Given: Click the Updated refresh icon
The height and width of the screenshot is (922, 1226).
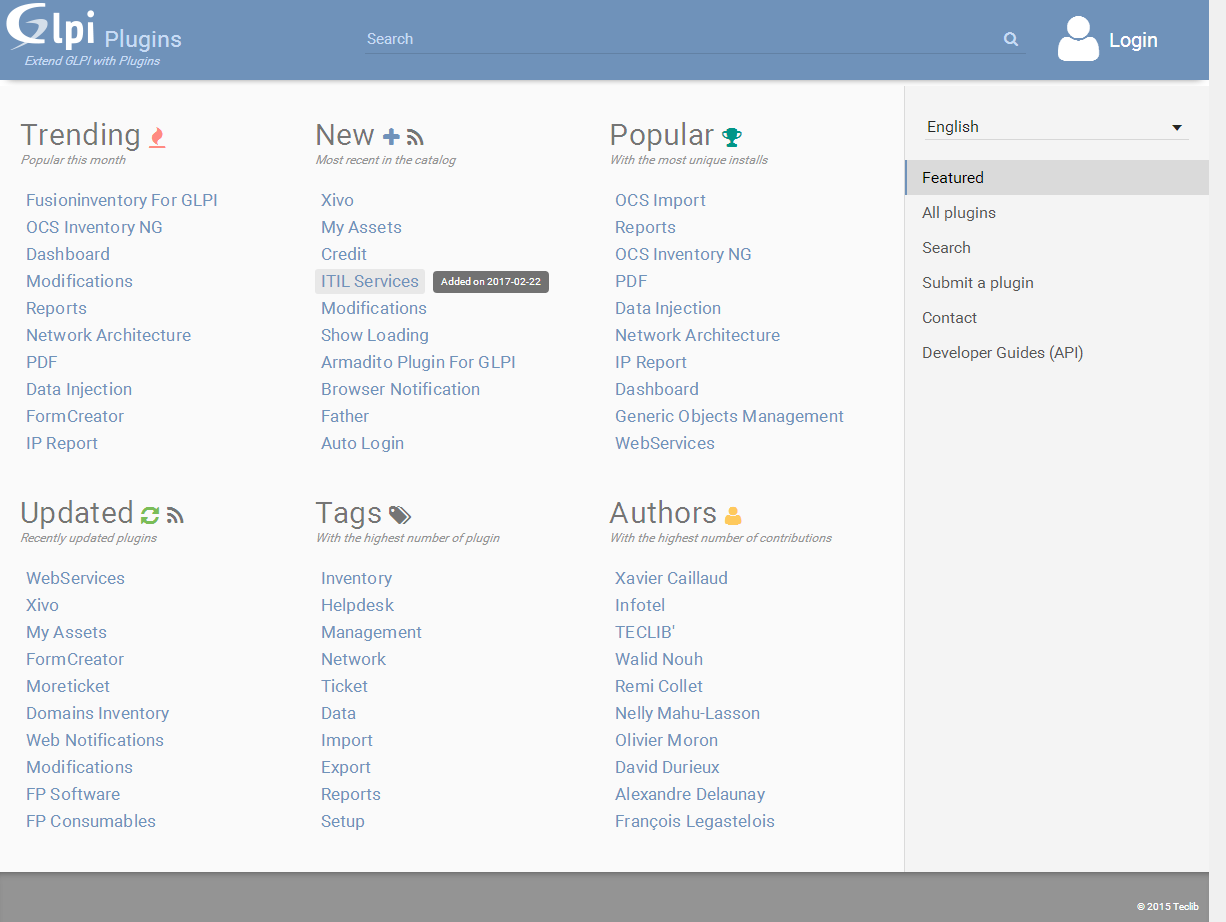Looking at the screenshot, I should click(x=150, y=515).
